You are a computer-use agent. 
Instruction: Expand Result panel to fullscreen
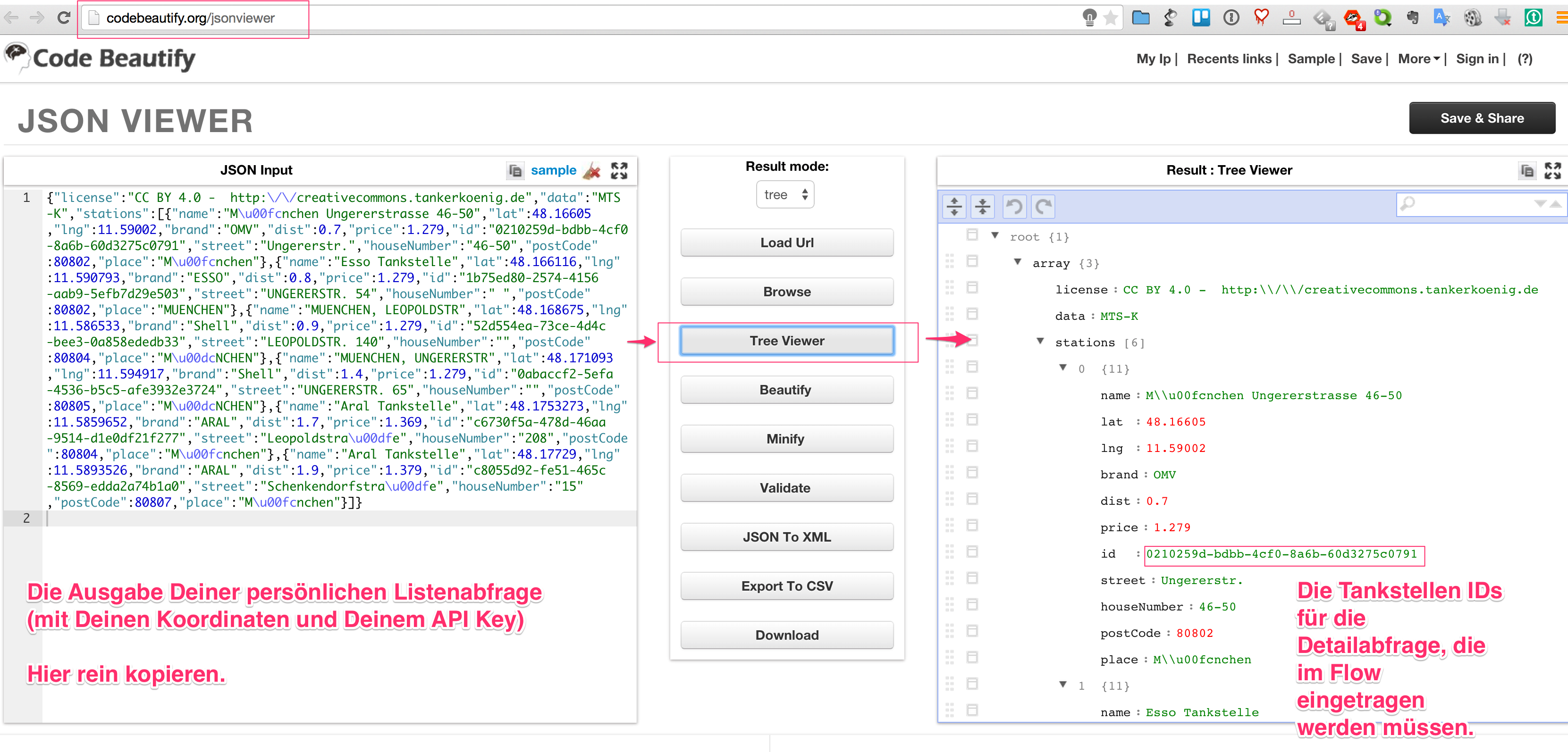point(1553,170)
